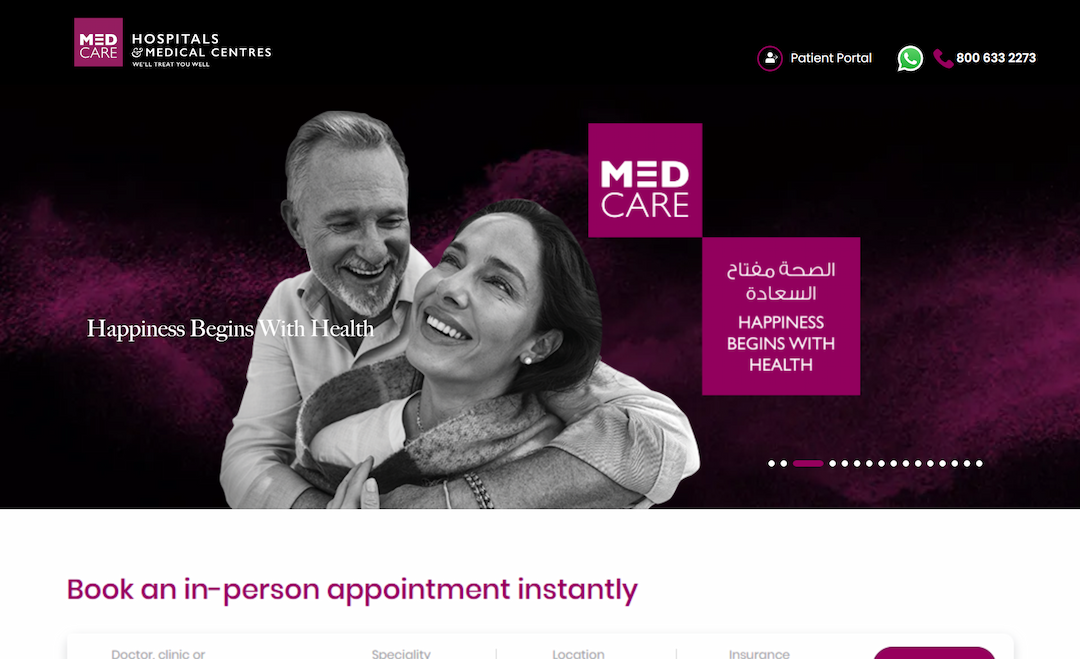
Task: Call 800 633 2273 phone link
Action: [996, 59]
